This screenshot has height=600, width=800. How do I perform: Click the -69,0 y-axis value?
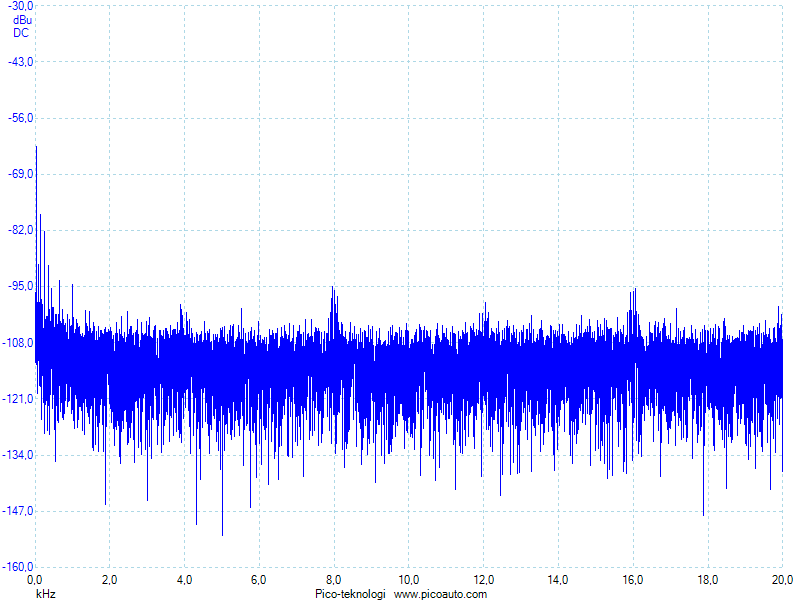coord(20,174)
